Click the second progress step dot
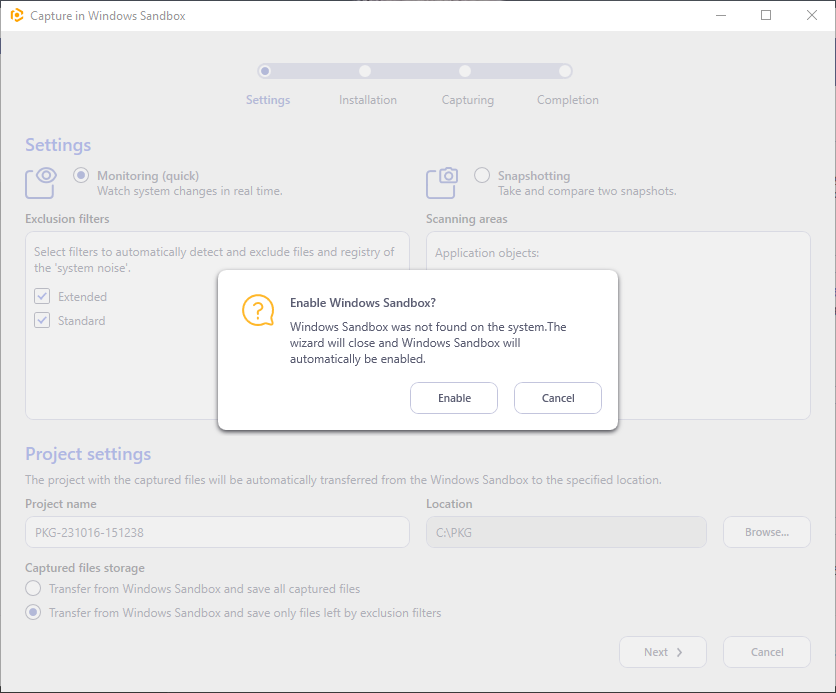 pos(365,71)
